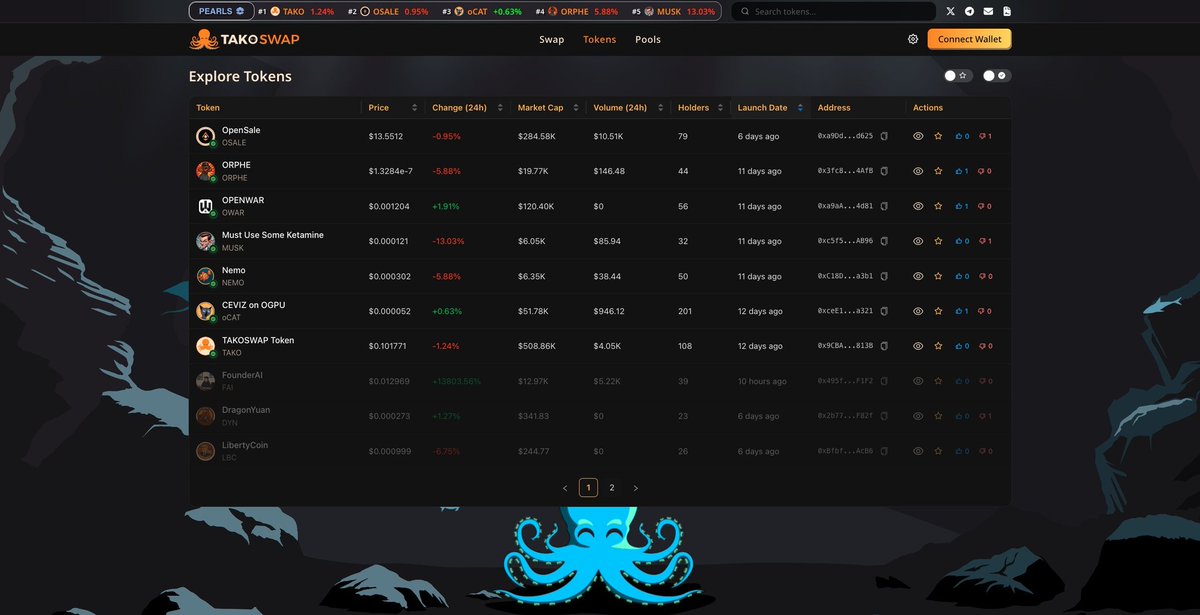Open the X social link in the header
This screenshot has height=615, width=1200.
pyautogui.click(x=952, y=11)
